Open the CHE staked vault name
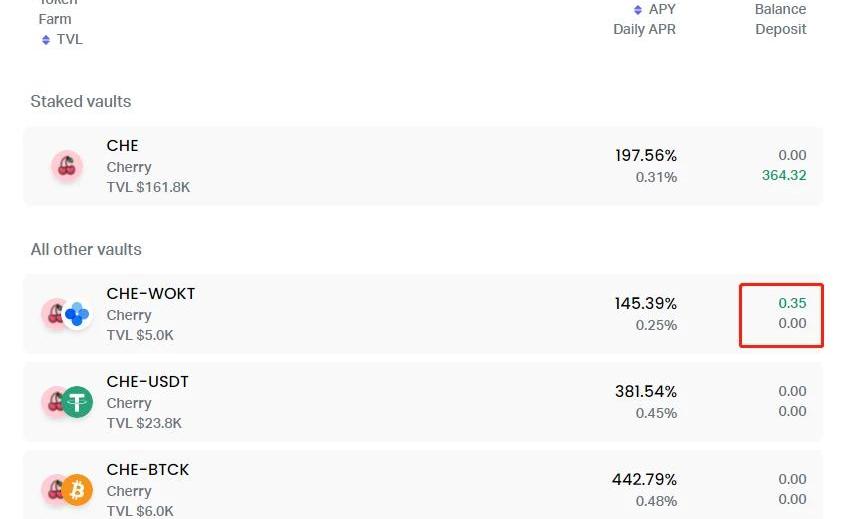Viewport: 865px width, 519px height. tap(123, 146)
